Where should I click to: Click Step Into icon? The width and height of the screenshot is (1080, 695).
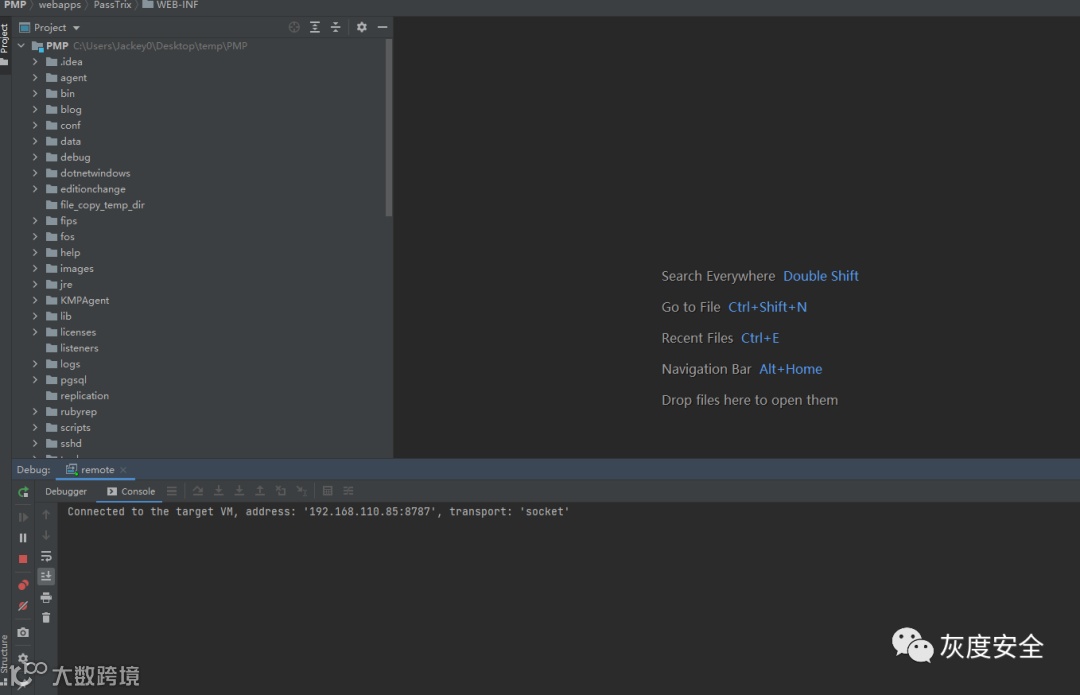(x=218, y=491)
